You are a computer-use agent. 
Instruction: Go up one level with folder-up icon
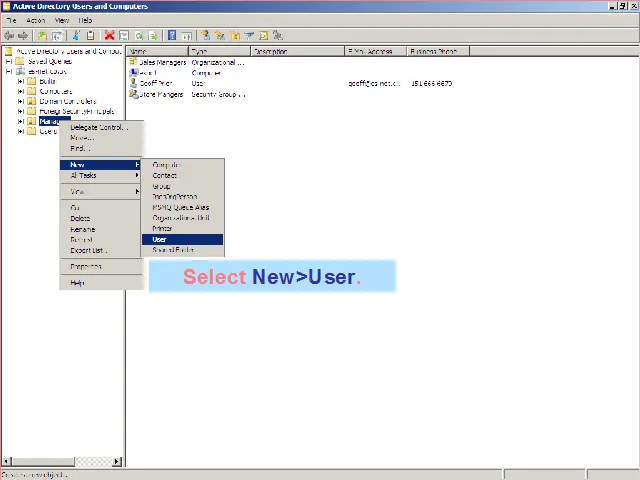pos(42,36)
